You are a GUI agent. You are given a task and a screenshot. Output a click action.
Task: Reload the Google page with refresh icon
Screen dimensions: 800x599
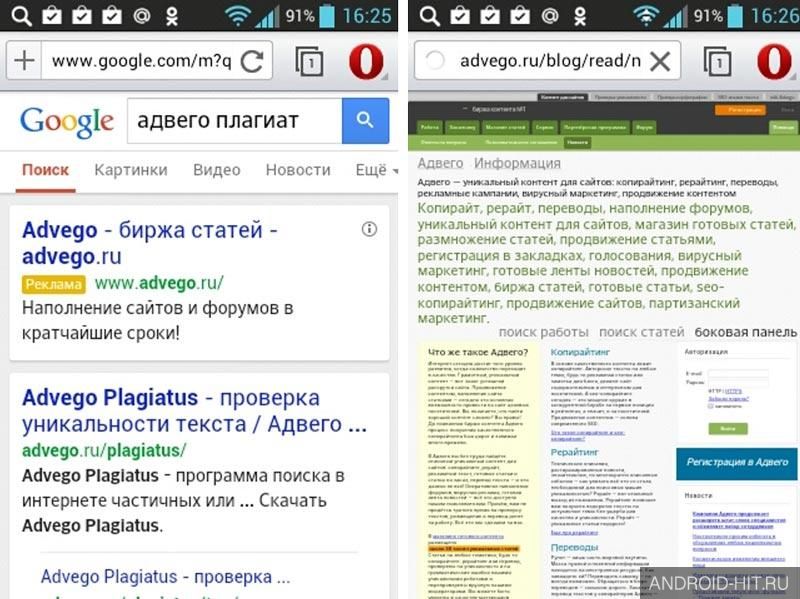pyautogui.click(x=252, y=61)
